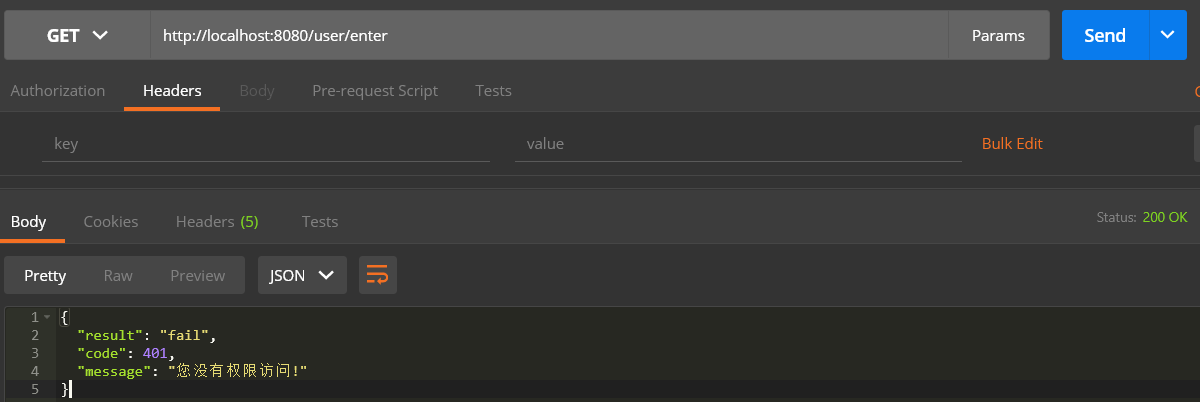Switch to the request Tests tab
The image size is (1200, 402).
coord(493,90)
